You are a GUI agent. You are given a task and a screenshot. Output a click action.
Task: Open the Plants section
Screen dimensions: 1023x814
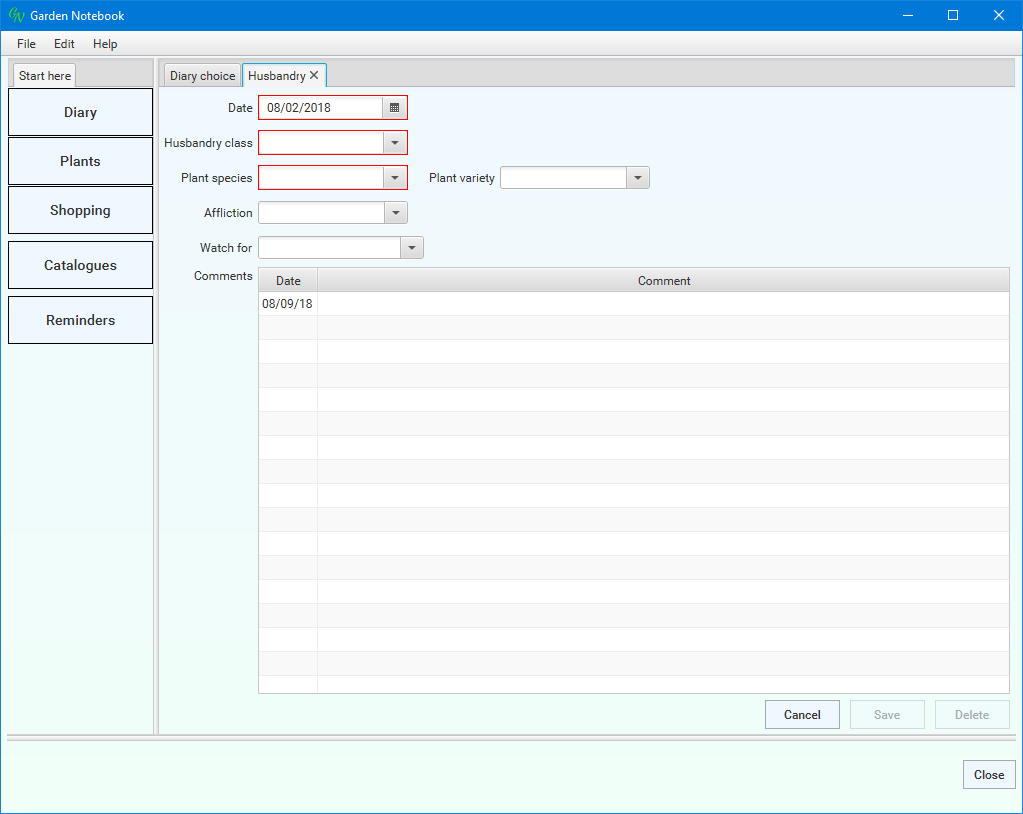click(80, 161)
